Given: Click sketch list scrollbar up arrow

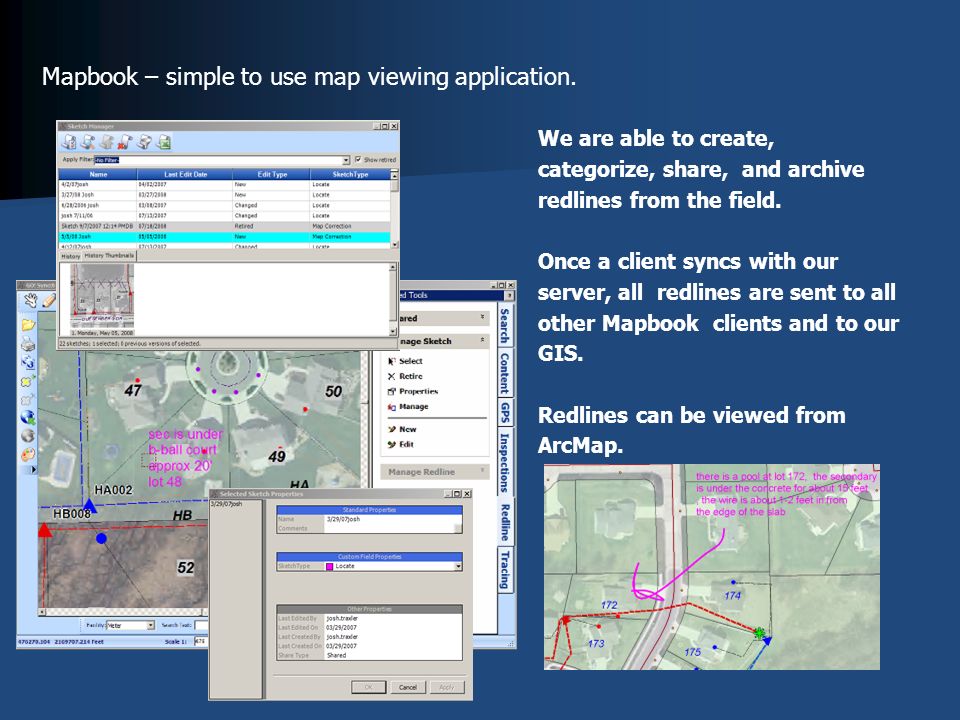Looking at the screenshot, I should click(x=394, y=174).
